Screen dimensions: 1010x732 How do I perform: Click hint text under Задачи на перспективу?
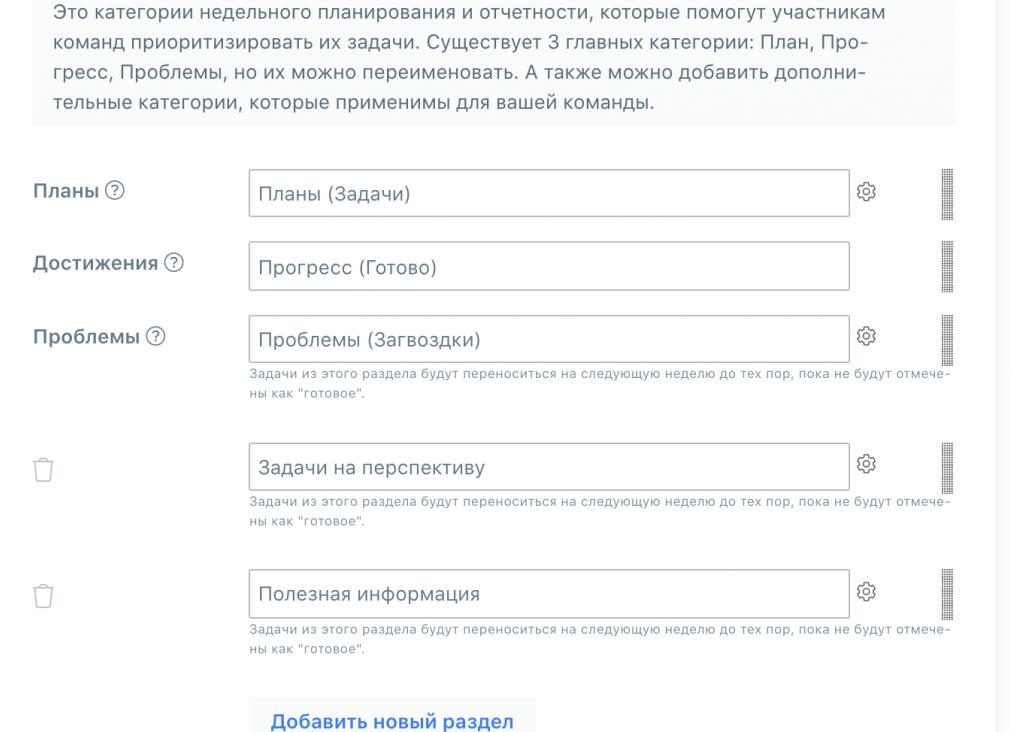pyautogui.click(x=600, y=511)
